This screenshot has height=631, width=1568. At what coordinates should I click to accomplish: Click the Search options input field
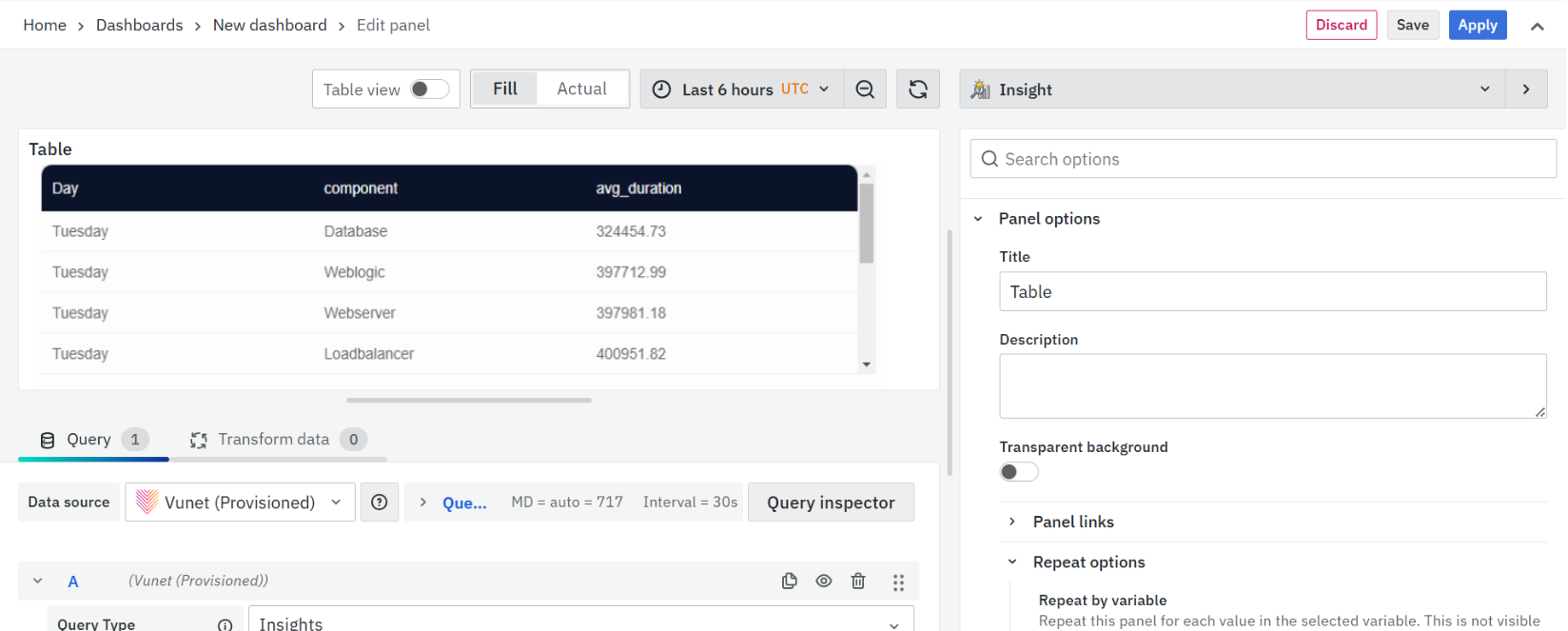1263,159
